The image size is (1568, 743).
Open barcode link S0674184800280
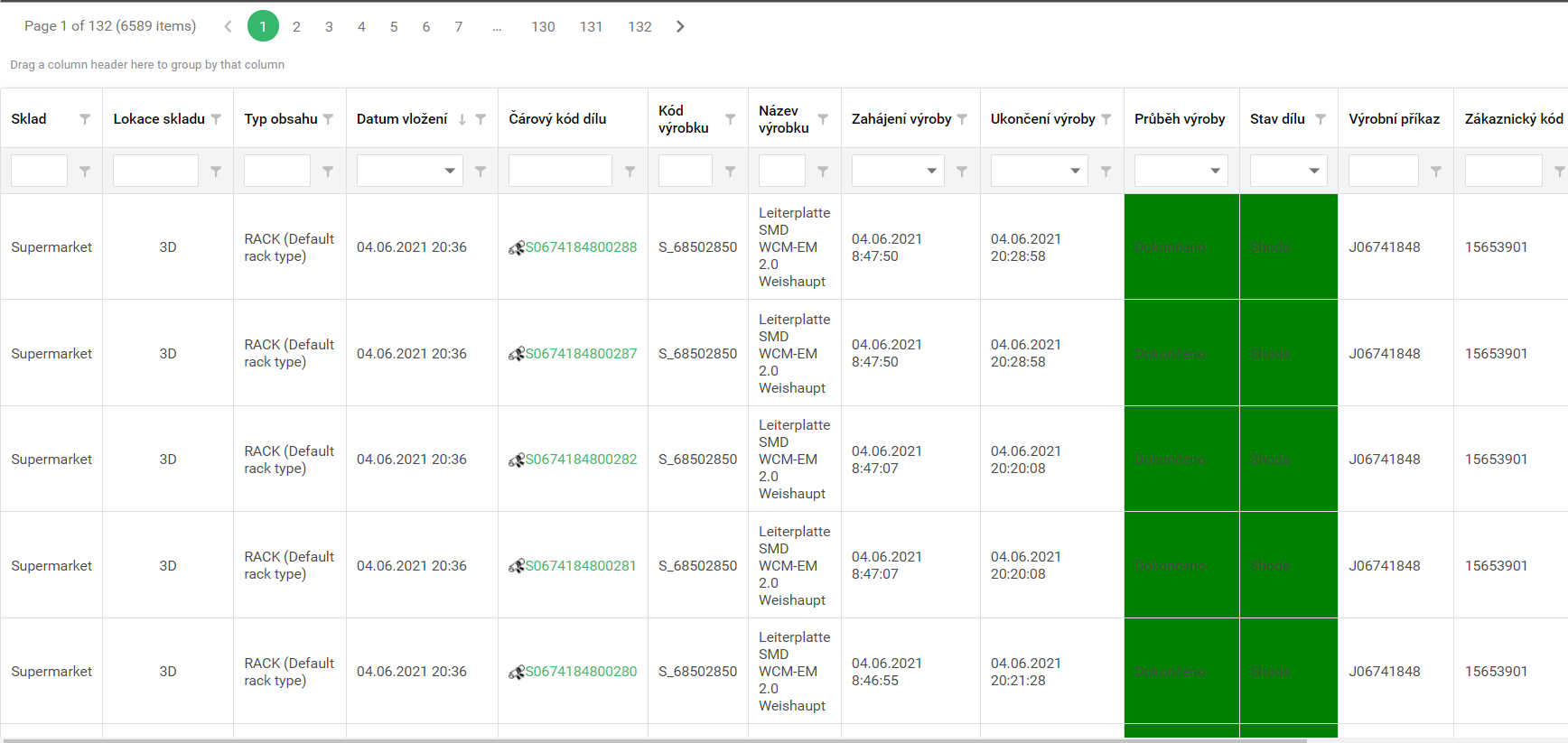581,672
